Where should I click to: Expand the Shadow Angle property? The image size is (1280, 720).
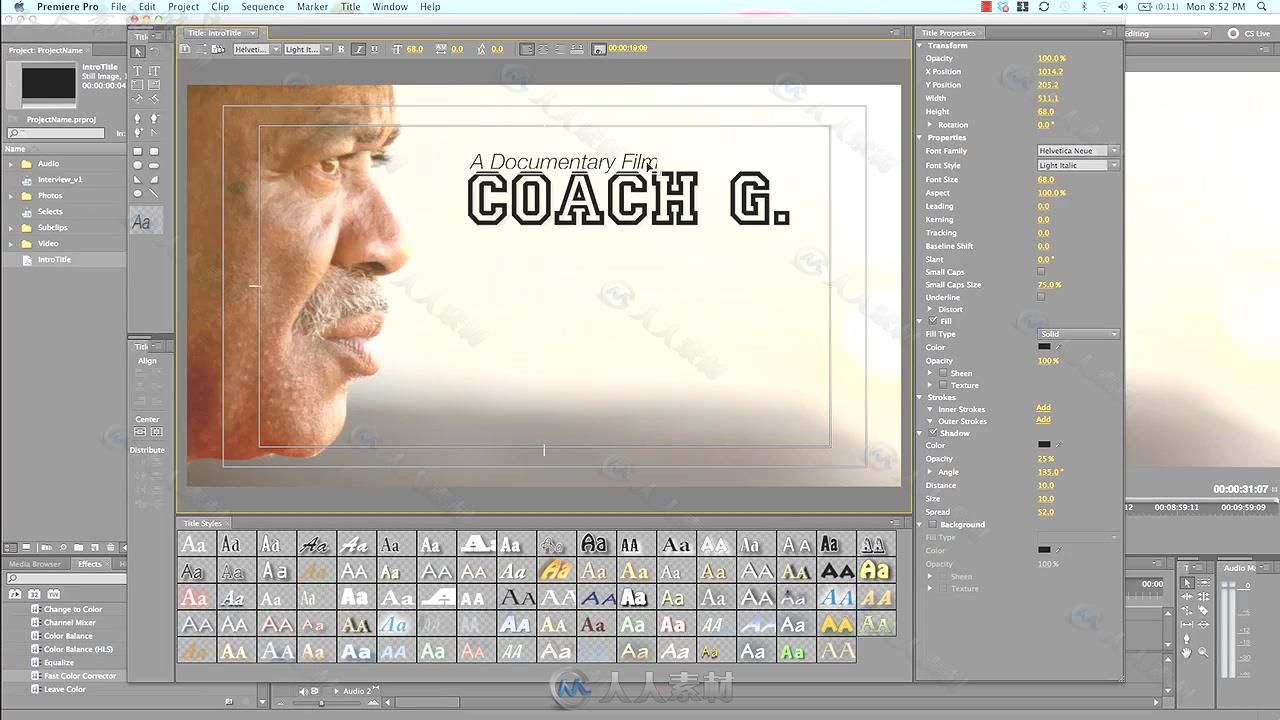[930, 472]
